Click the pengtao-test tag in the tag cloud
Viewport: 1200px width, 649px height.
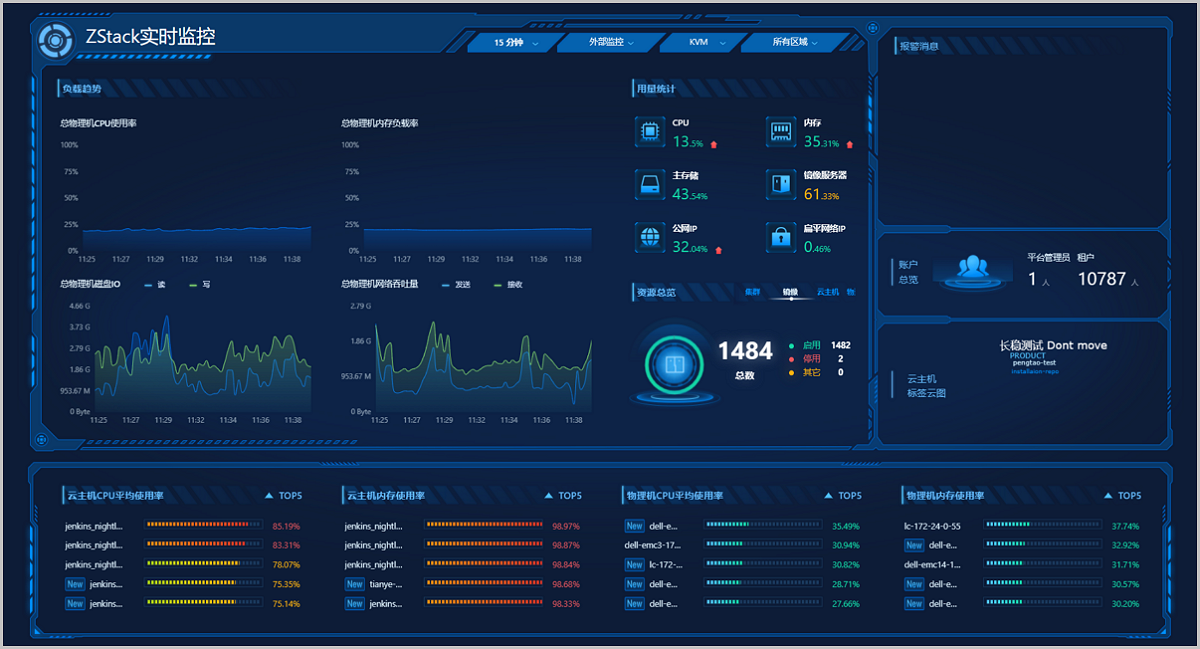click(1034, 363)
